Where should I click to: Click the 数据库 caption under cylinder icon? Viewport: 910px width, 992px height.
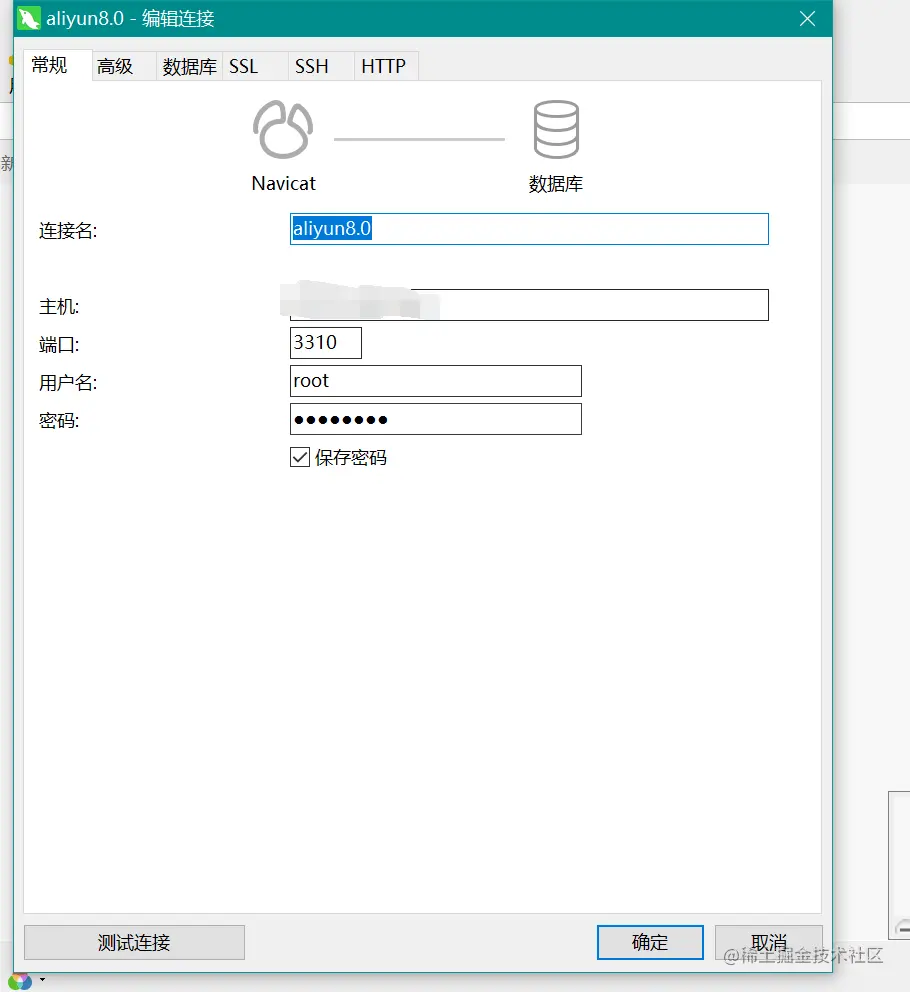[x=556, y=184]
